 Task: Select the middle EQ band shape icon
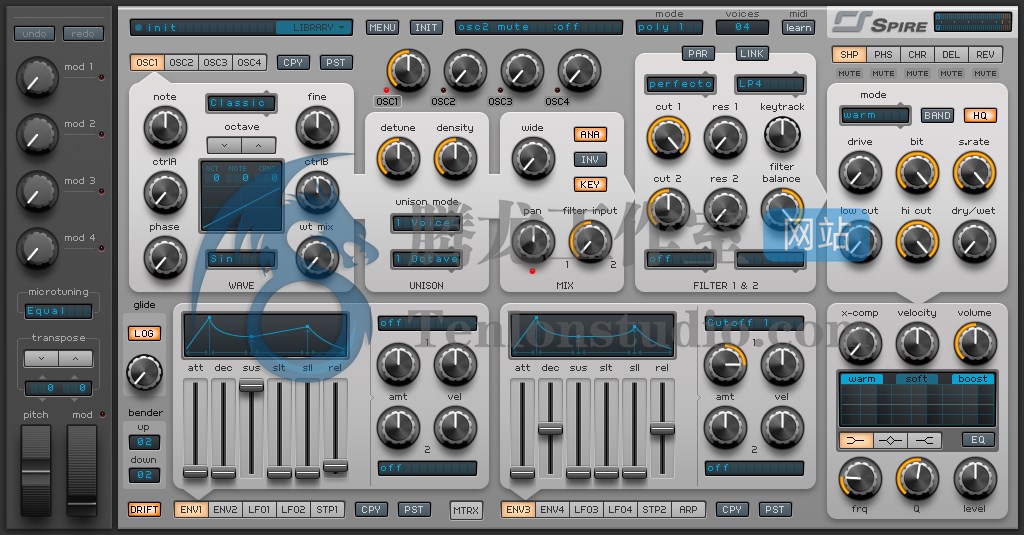coord(890,440)
